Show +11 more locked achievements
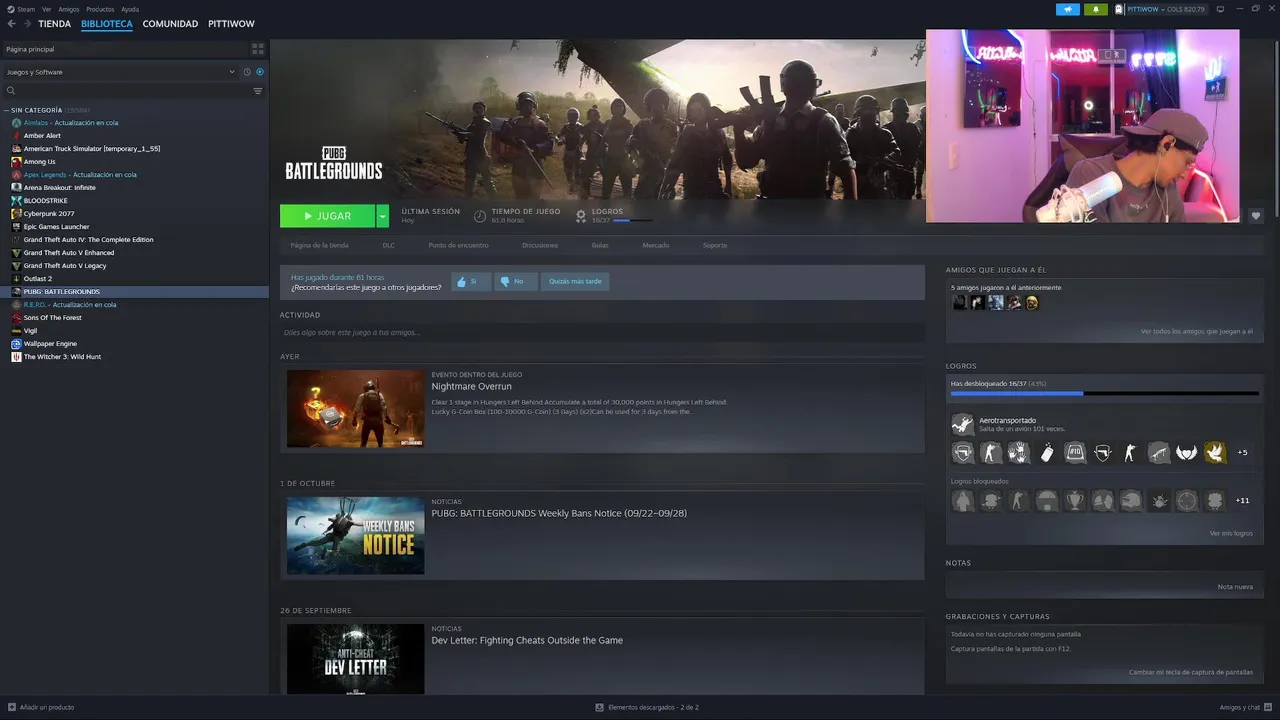The width and height of the screenshot is (1280, 720). (x=1242, y=500)
